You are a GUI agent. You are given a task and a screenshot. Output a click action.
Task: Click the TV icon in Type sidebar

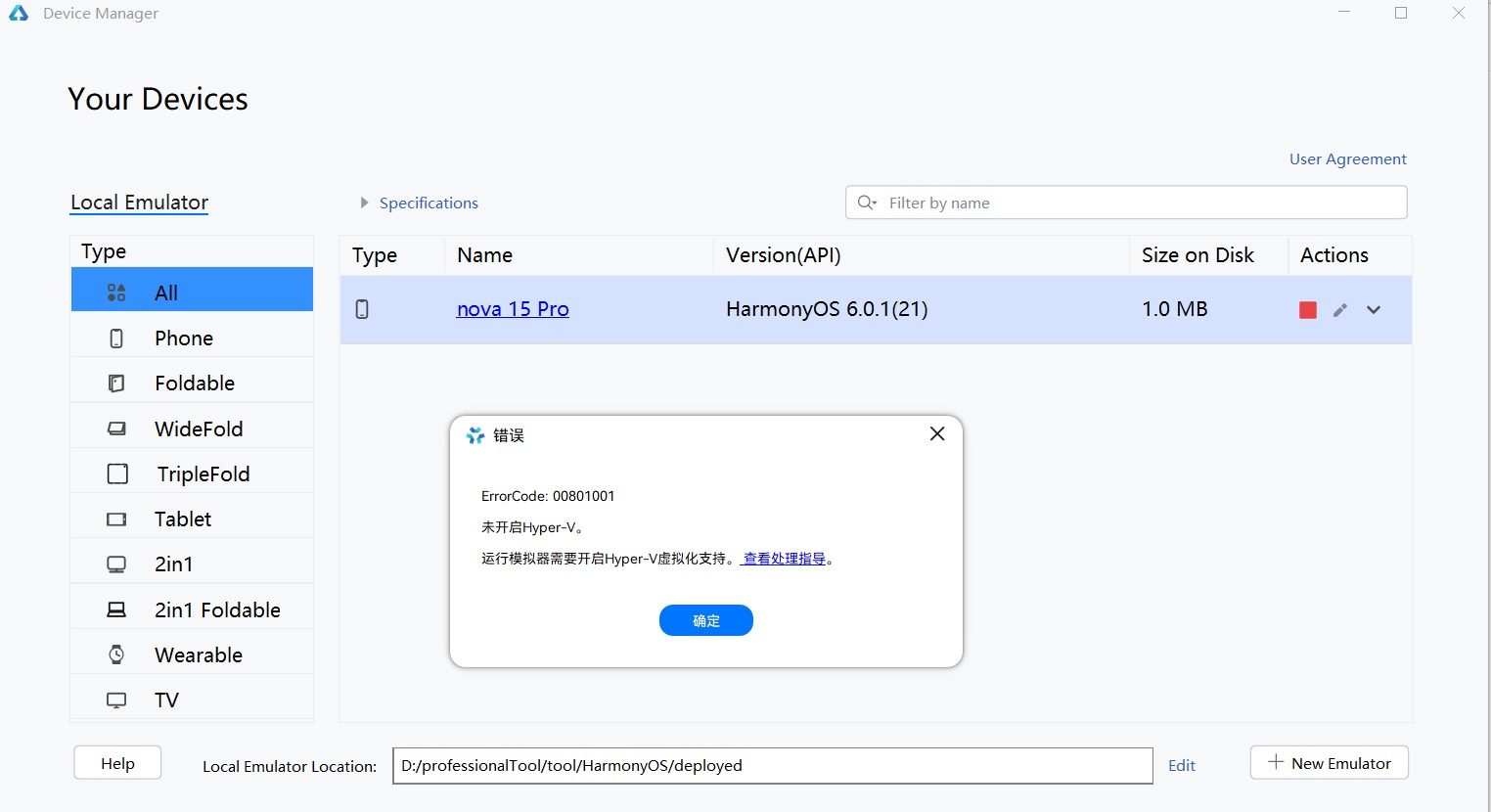(116, 700)
